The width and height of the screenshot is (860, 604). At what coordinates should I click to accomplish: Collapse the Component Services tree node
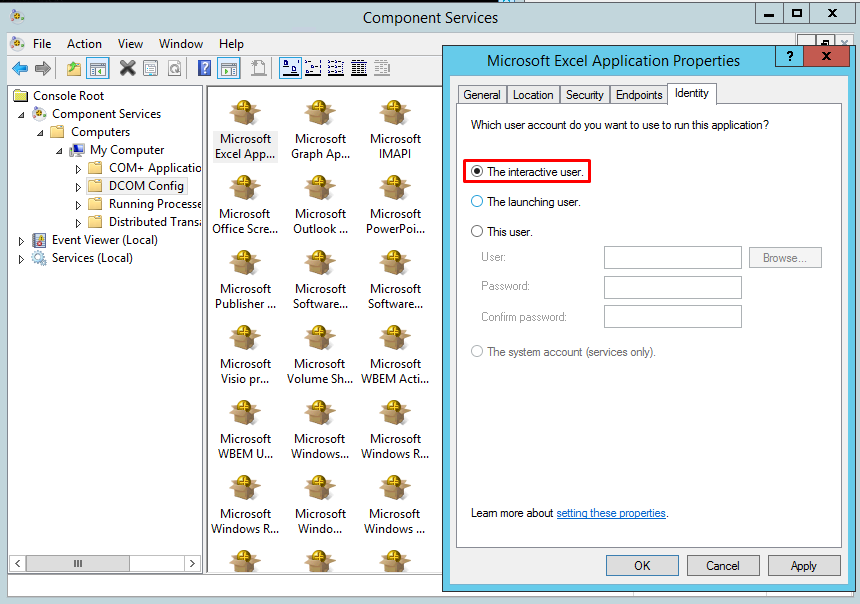pos(21,115)
